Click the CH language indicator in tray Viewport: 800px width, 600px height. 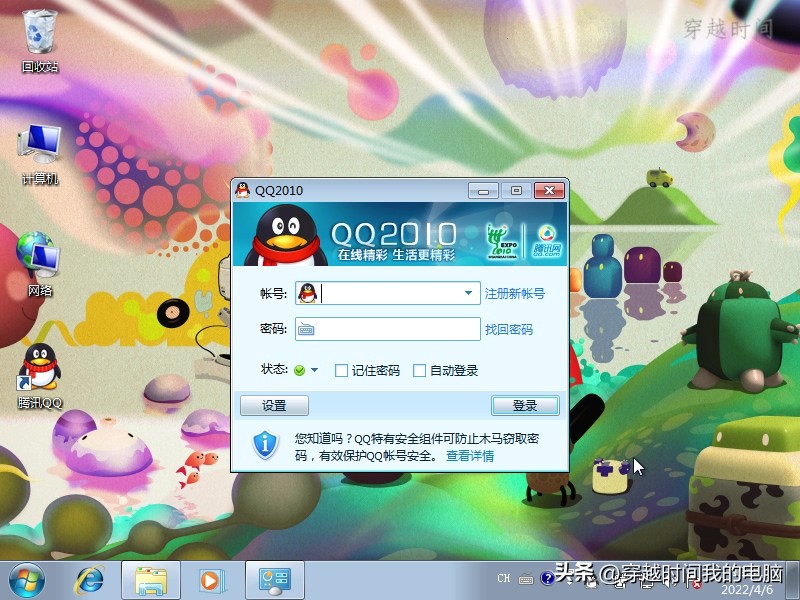click(504, 578)
